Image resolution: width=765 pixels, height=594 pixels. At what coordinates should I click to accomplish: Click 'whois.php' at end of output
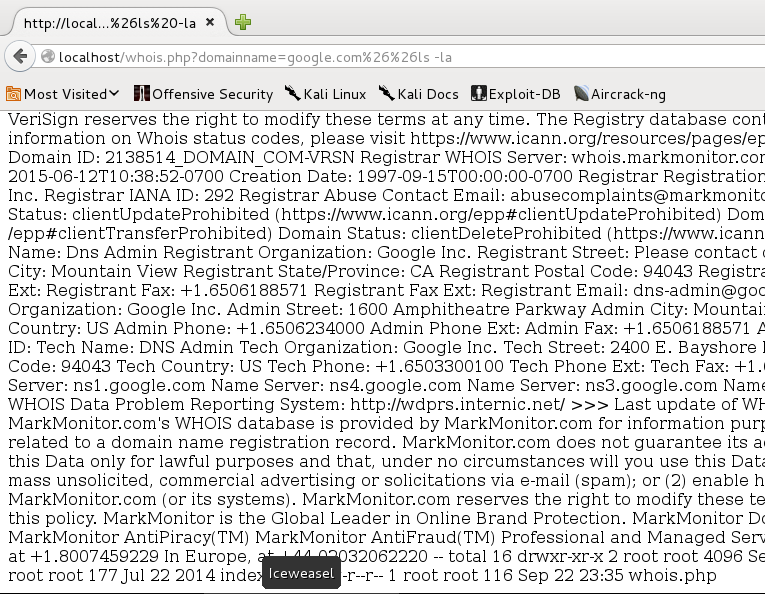672,575
